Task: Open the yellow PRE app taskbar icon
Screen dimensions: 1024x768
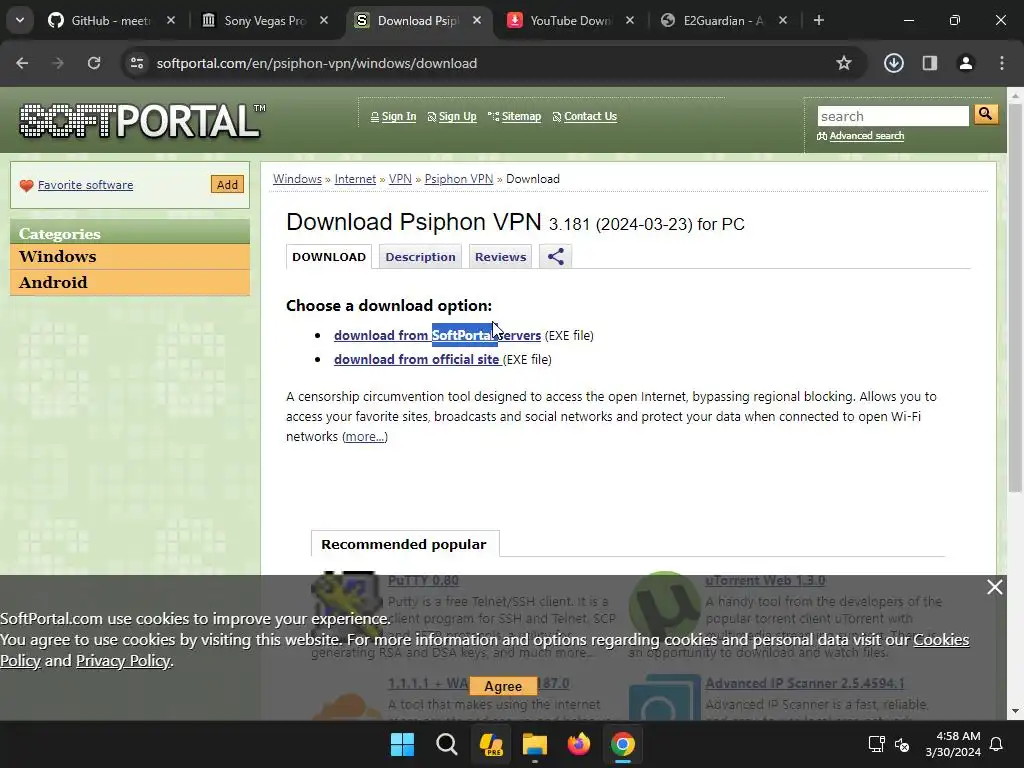Action: pyautogui.click(x=490, y=744)
